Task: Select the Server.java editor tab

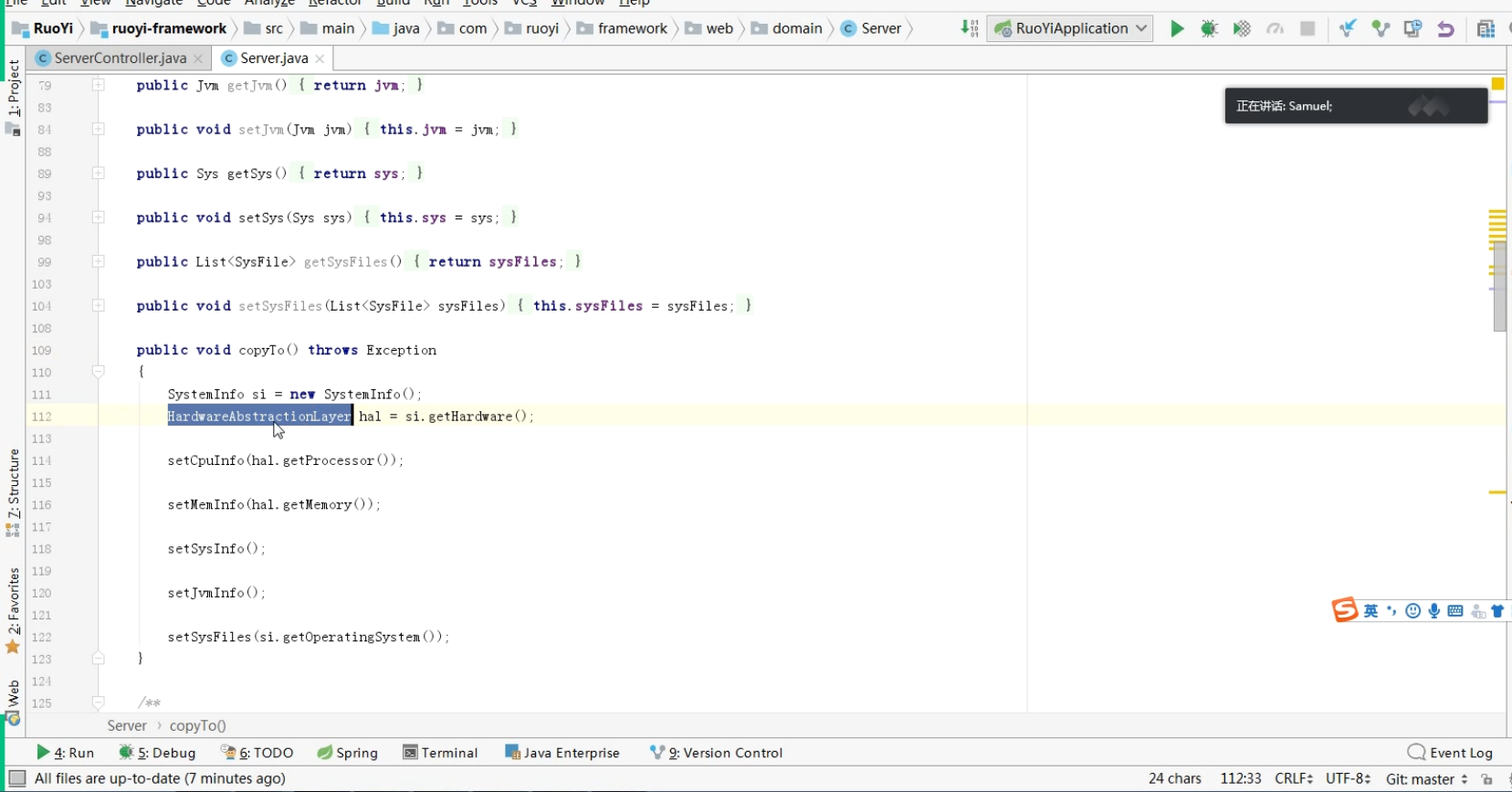Action: point(274,58)
